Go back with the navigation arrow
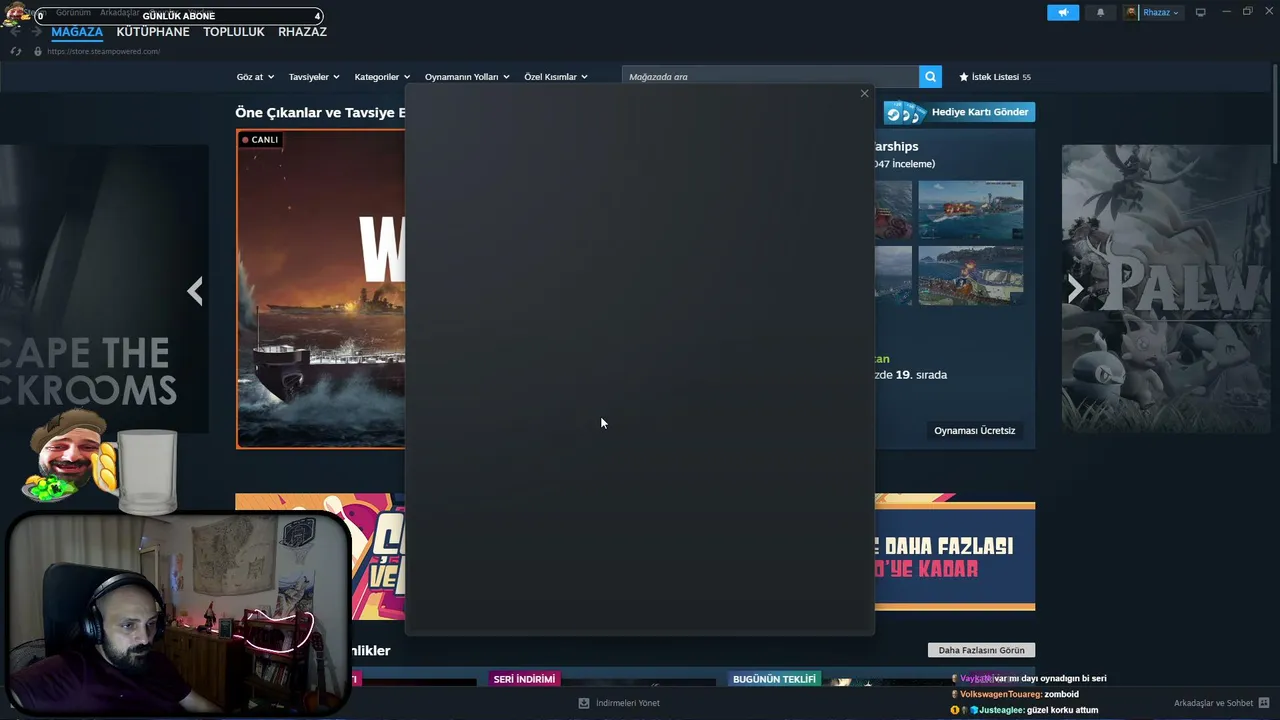The width and height of the screenshot is (1280, 720). [15, 32]
